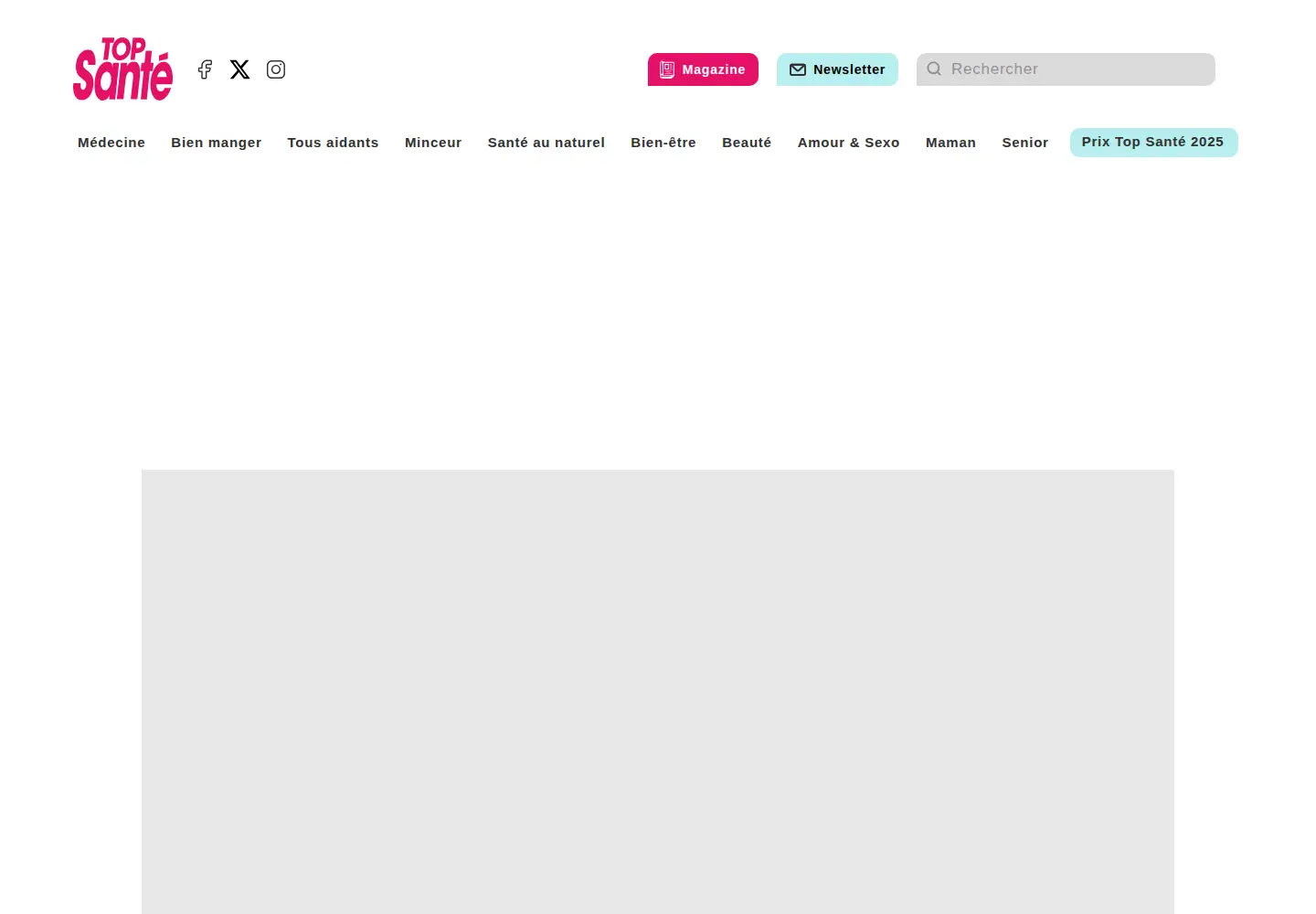Open the Médecine menu
The image size is (1316, 914).
click(111, 143)
